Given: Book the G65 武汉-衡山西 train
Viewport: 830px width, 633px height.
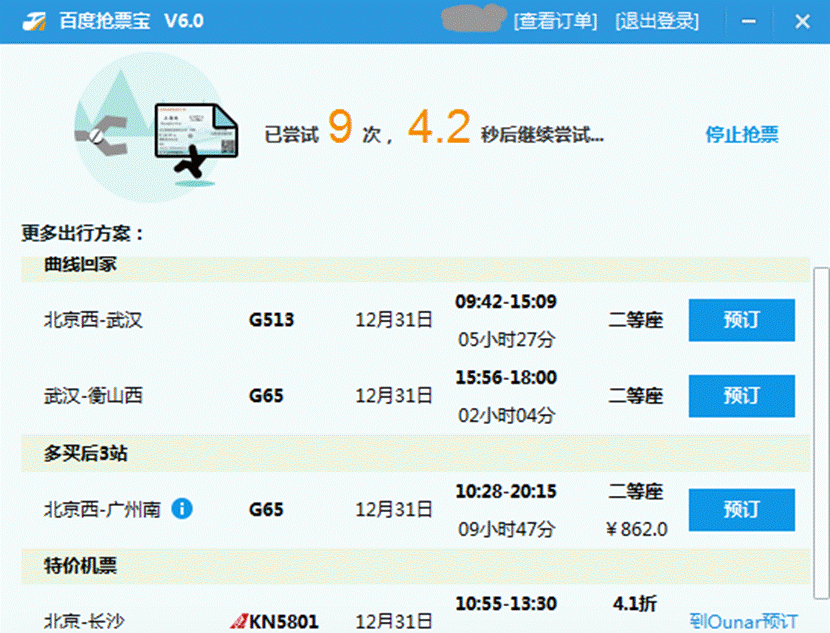Looking at the screenshot, I should click(x=742, y=396).
